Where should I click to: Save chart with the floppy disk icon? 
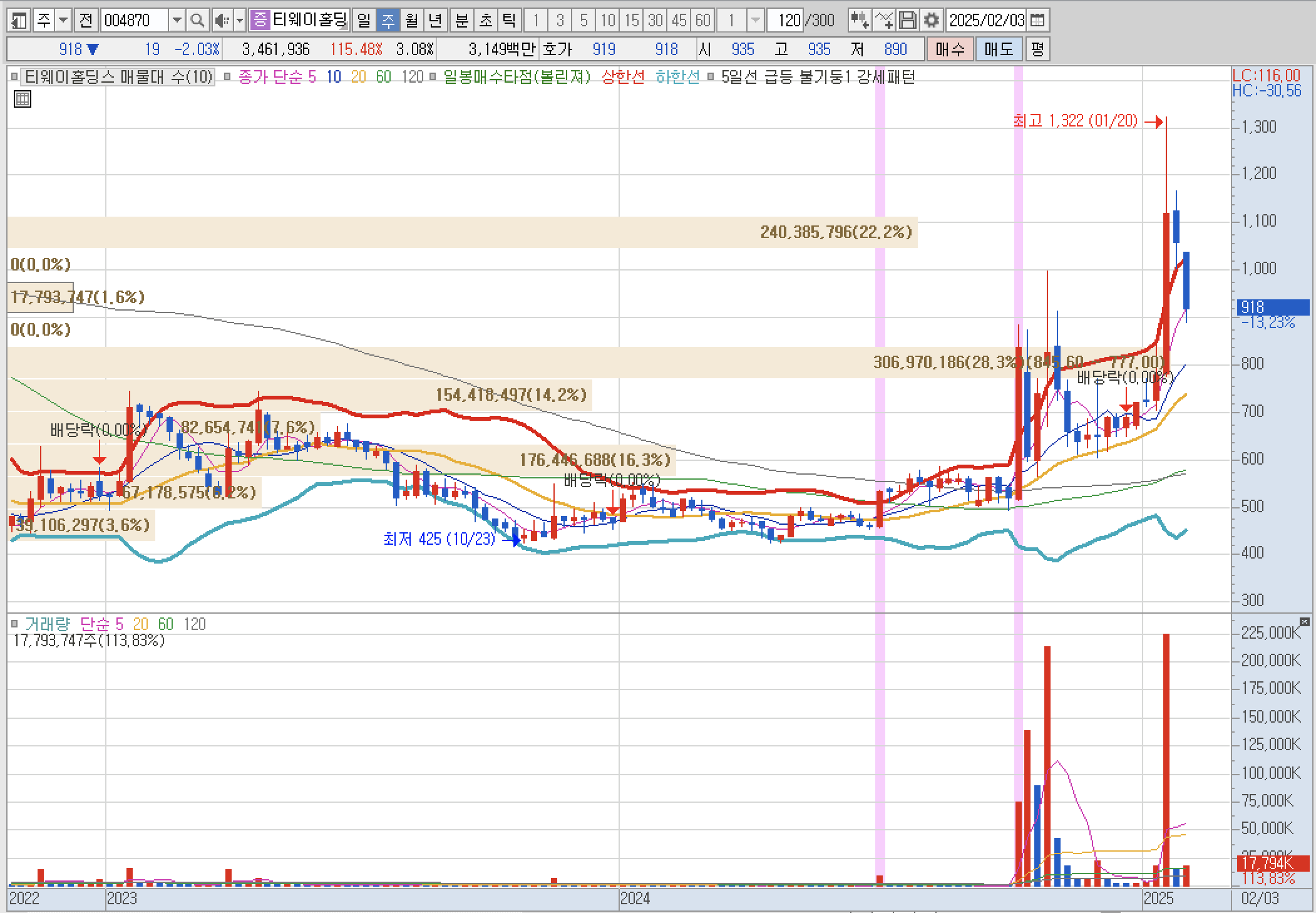(x=907, y=21)
